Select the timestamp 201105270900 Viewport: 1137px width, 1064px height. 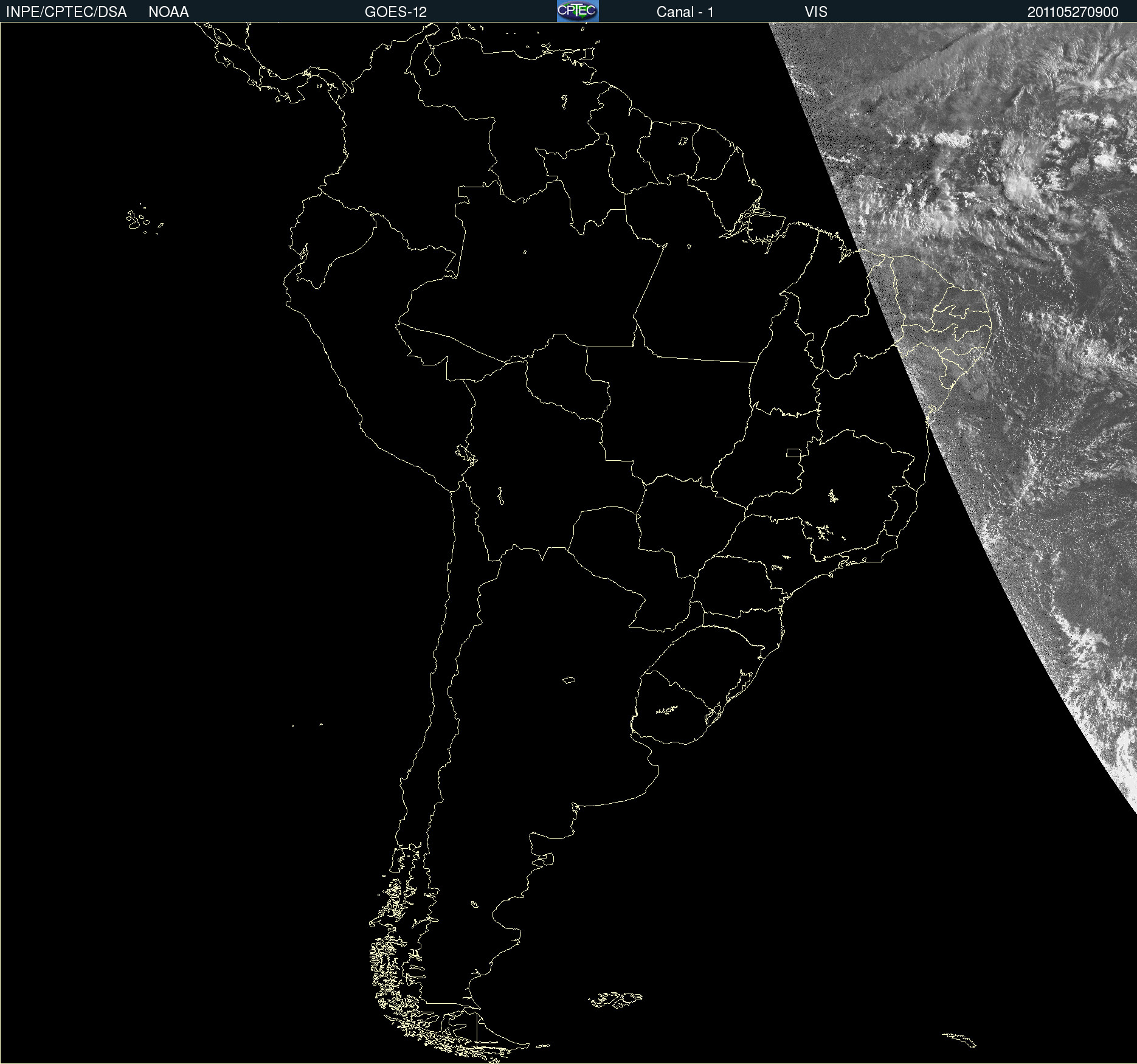click(x=1073, y=12)
